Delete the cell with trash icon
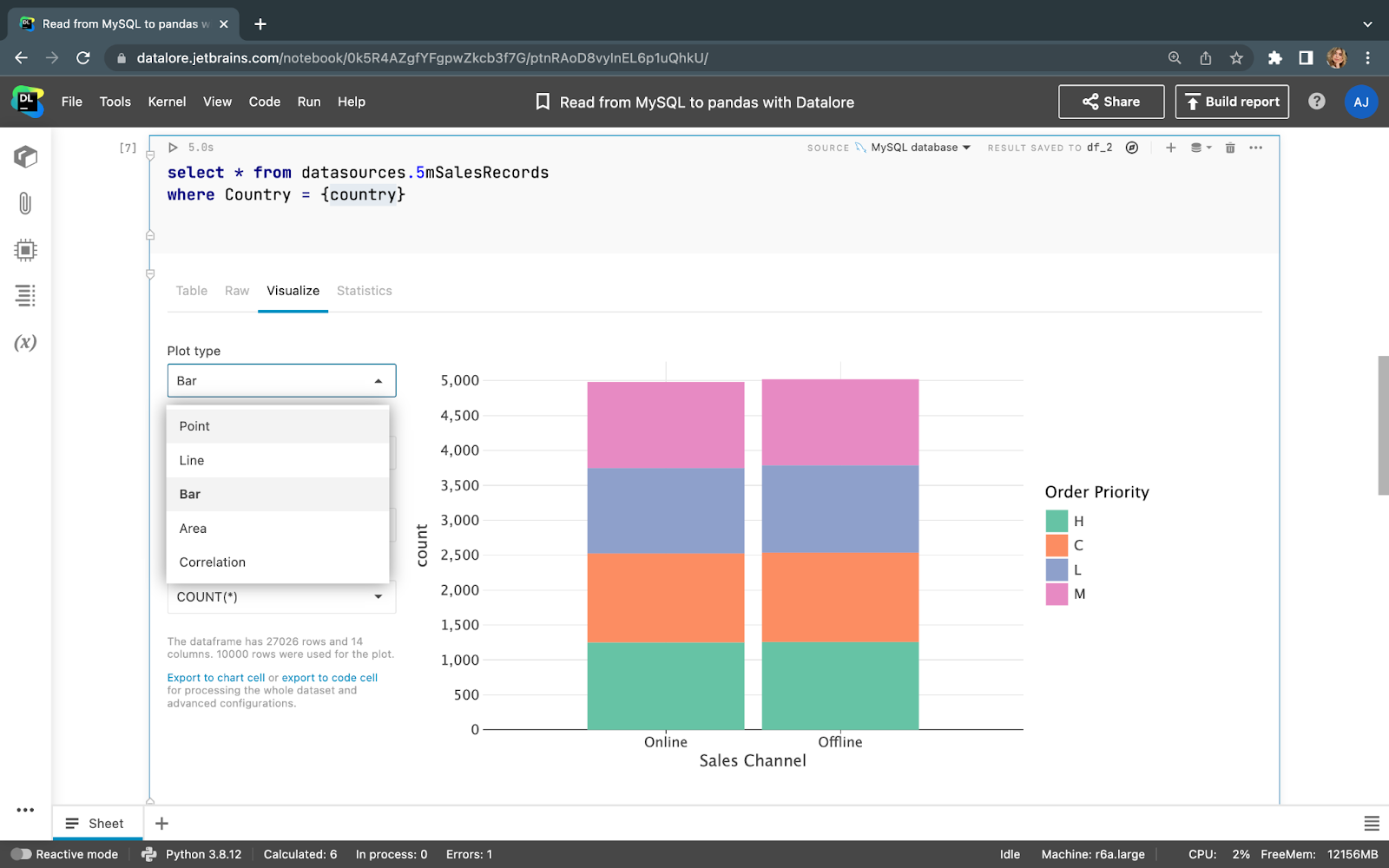This screenshot has width=1389, height=868. (x=1230, y=148)
